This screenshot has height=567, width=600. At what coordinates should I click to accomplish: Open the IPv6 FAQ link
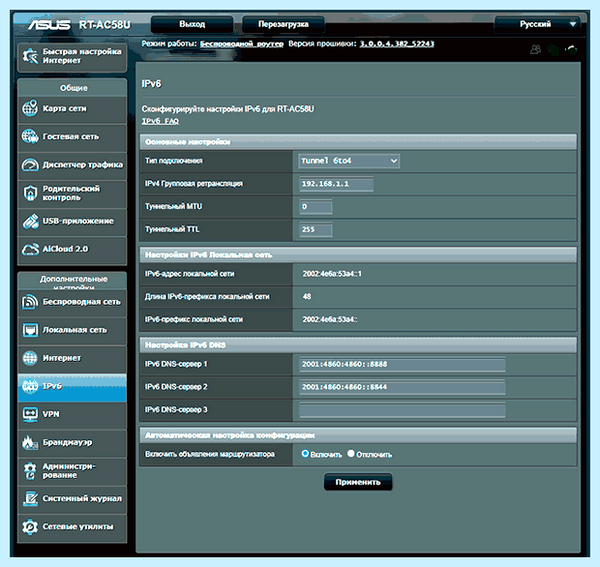click(160, 121)
